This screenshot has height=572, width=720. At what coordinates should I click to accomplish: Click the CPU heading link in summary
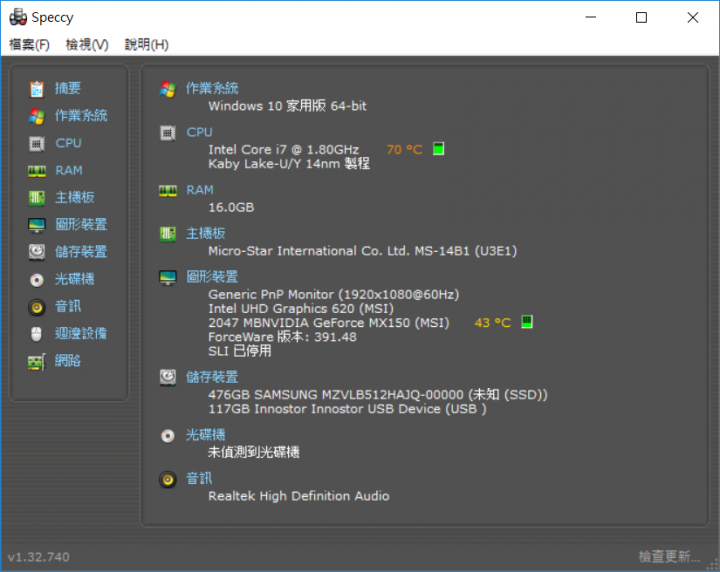pyautogui.click(x=199, y=132)
